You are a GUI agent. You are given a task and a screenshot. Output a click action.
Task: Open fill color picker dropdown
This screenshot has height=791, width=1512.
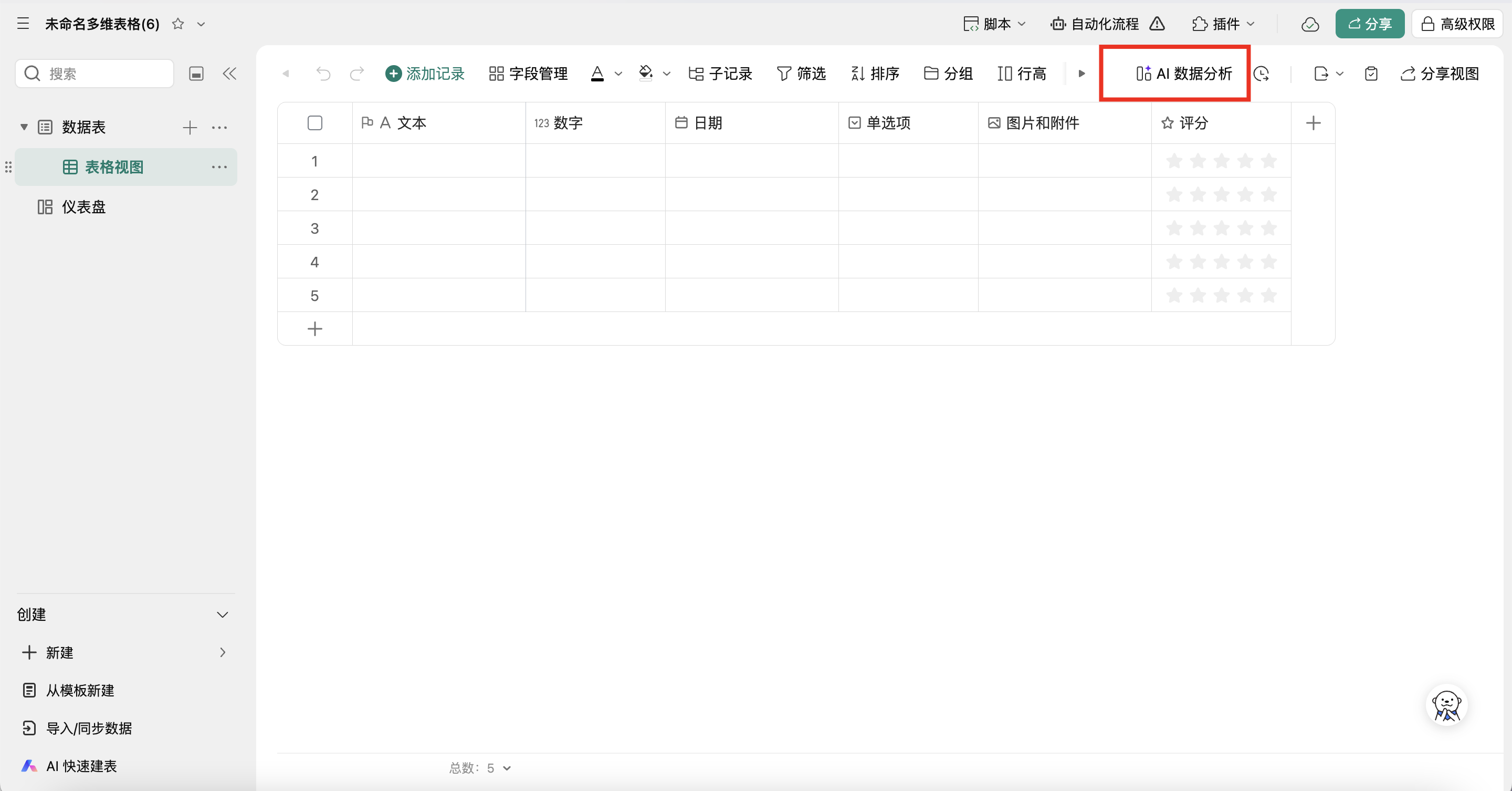coord(667,74)
